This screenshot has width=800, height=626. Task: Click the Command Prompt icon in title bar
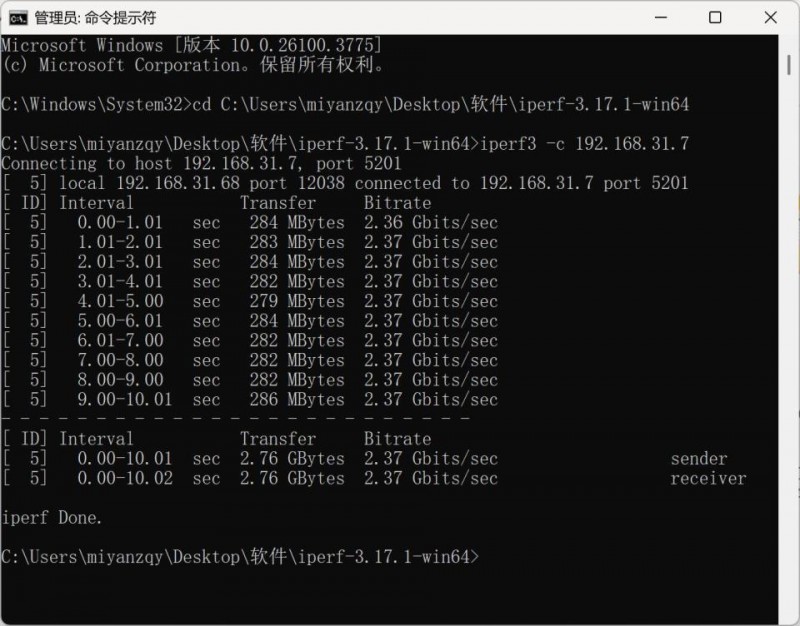[17, 17]
